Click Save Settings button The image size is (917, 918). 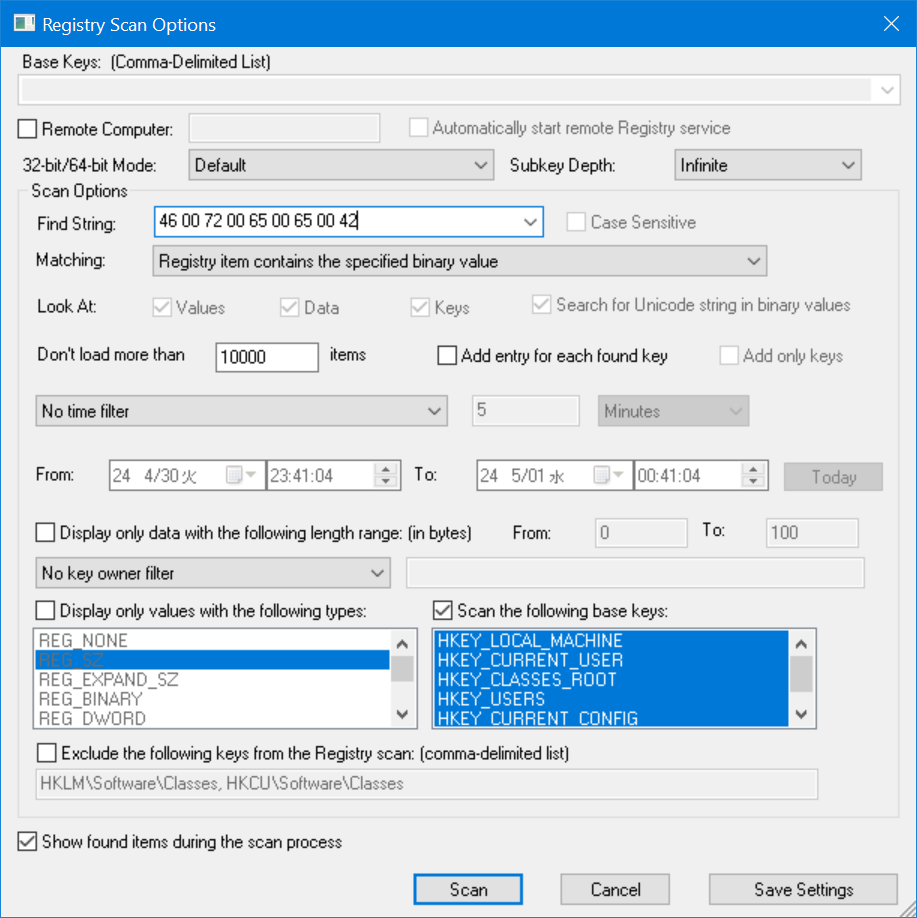(x=803, y=889)
